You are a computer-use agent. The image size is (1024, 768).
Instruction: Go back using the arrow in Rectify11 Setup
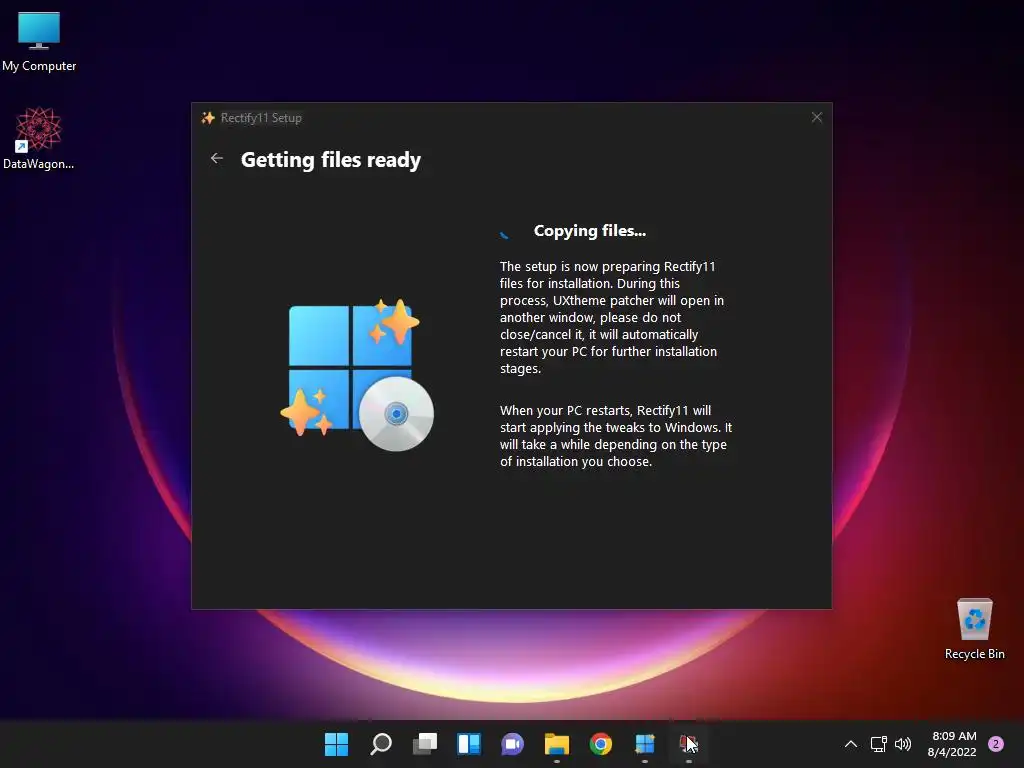[x=217, y=158]
